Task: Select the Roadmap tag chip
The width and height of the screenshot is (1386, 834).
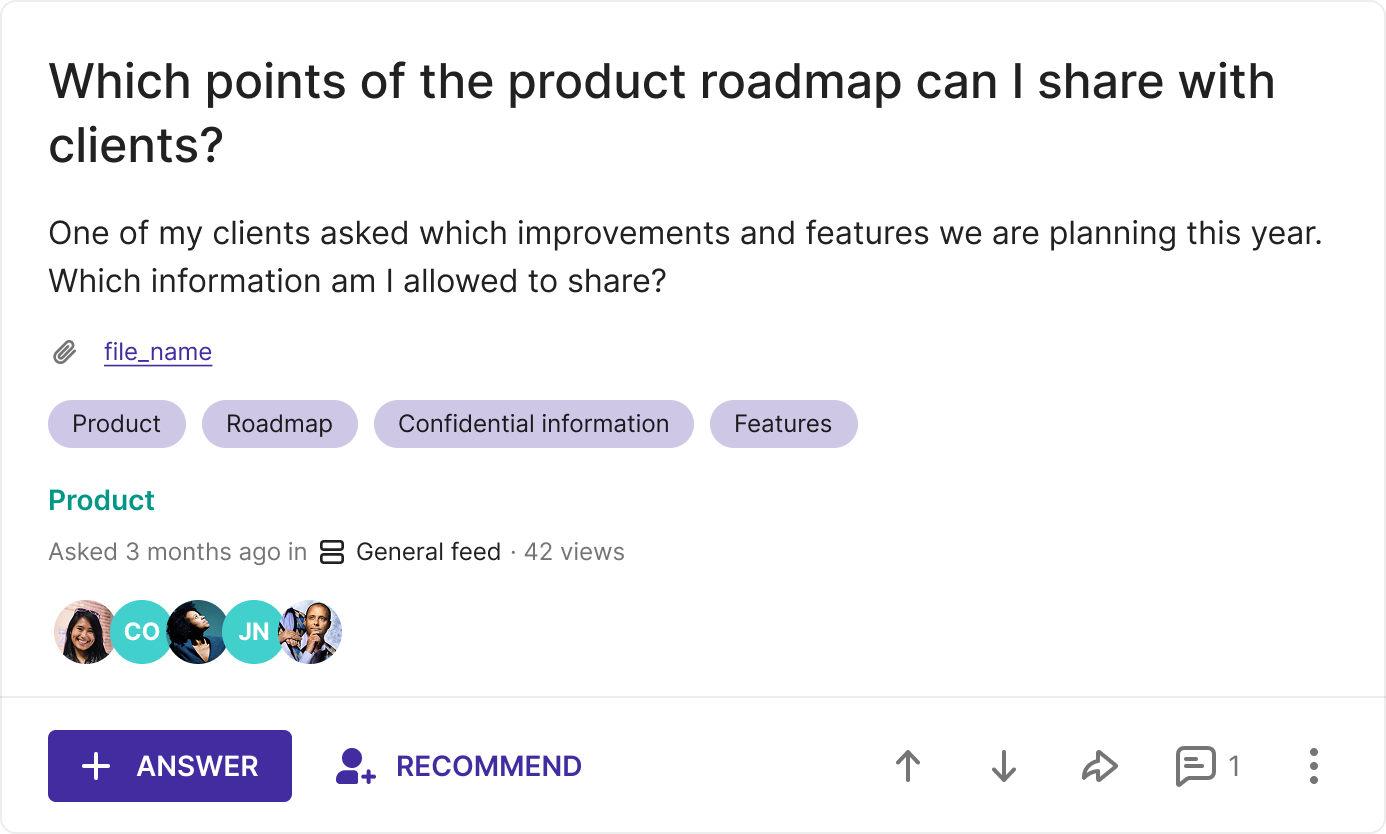Action: [279, 424]
